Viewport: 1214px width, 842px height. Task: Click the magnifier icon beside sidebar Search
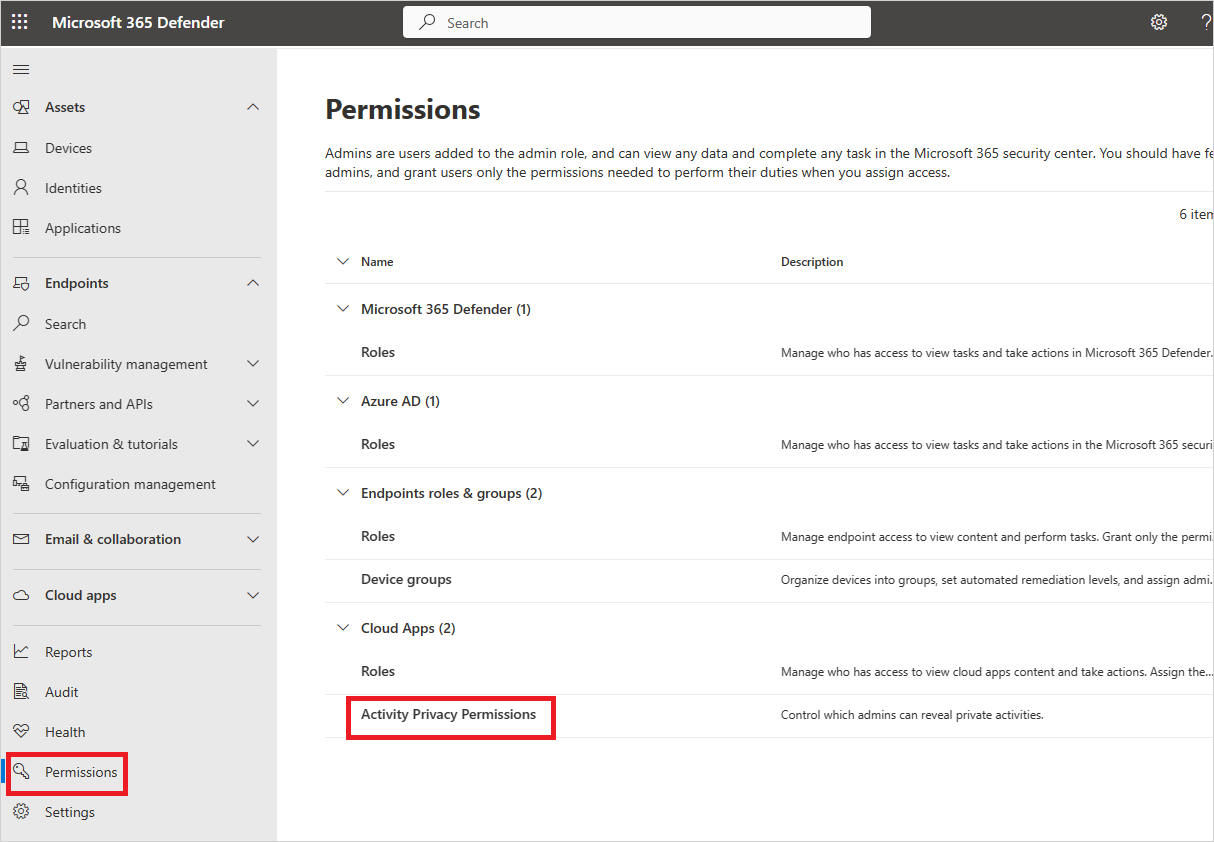click(21, 324)
